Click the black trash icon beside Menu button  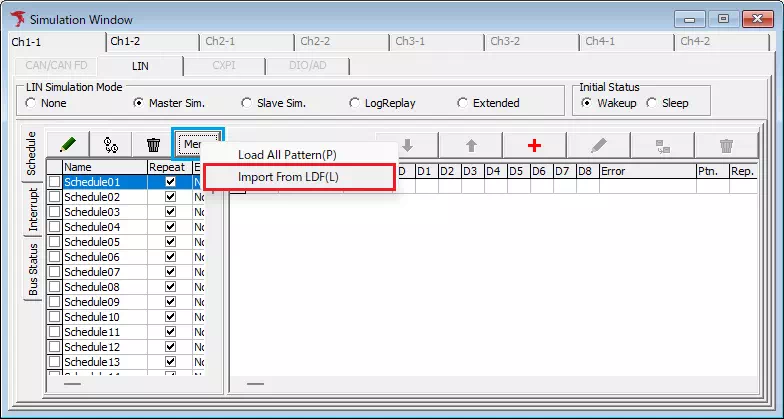[153, 145]
